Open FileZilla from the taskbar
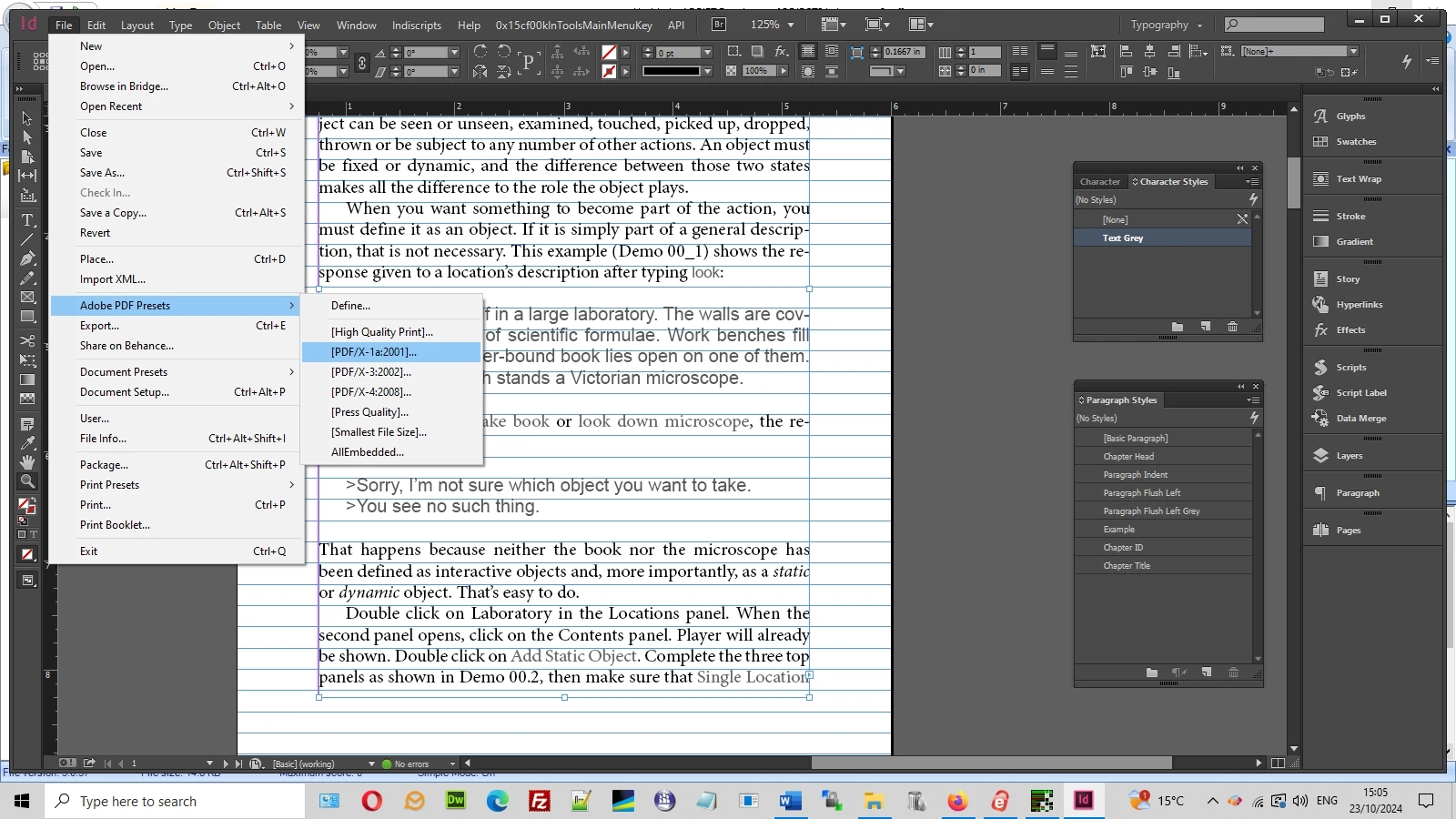This screenshot has width=1456, height=819. [x=539, y=801]
